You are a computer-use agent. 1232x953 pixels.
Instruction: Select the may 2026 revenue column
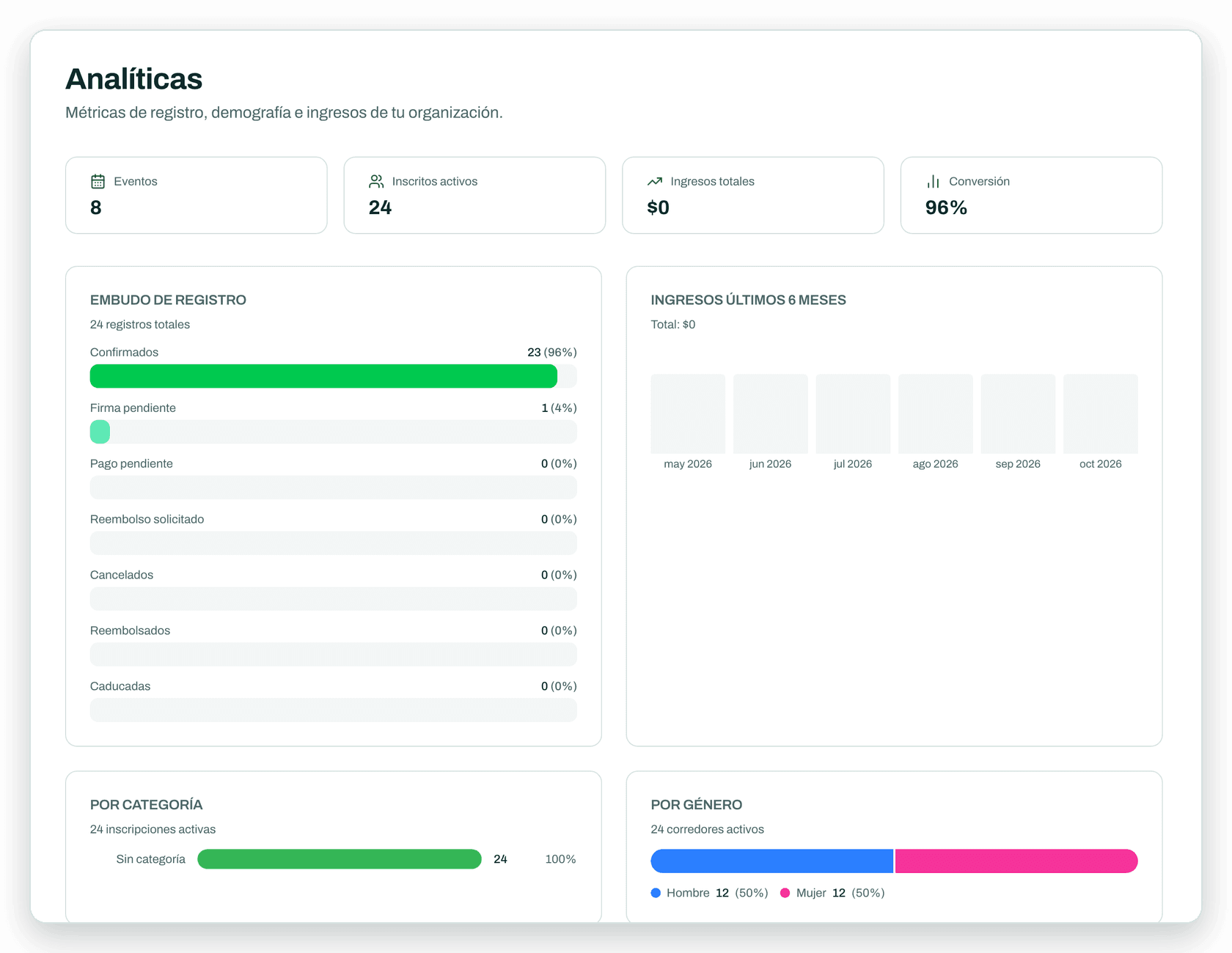point(688,414)
